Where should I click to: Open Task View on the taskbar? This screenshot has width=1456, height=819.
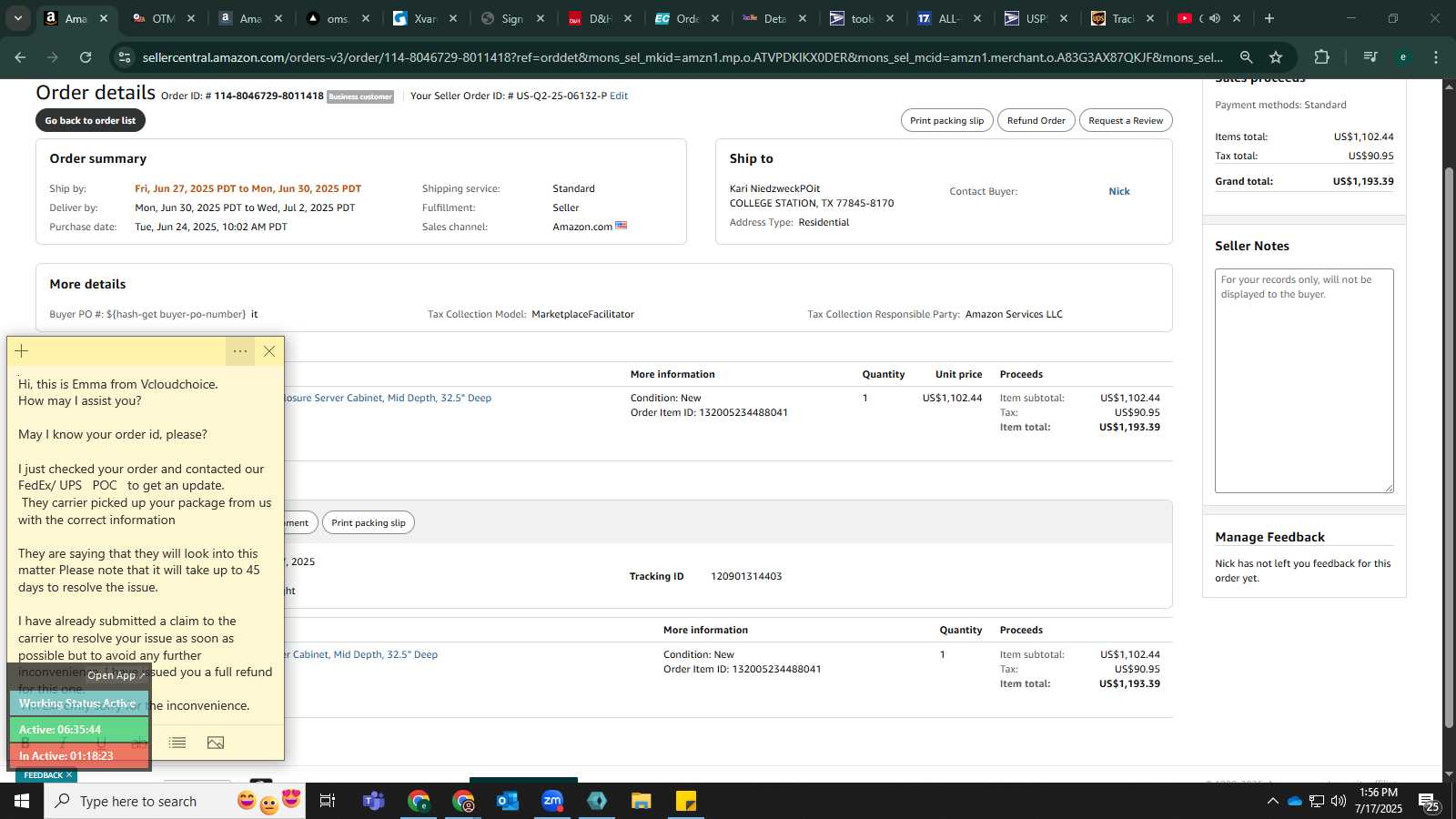tap(328, 801)
